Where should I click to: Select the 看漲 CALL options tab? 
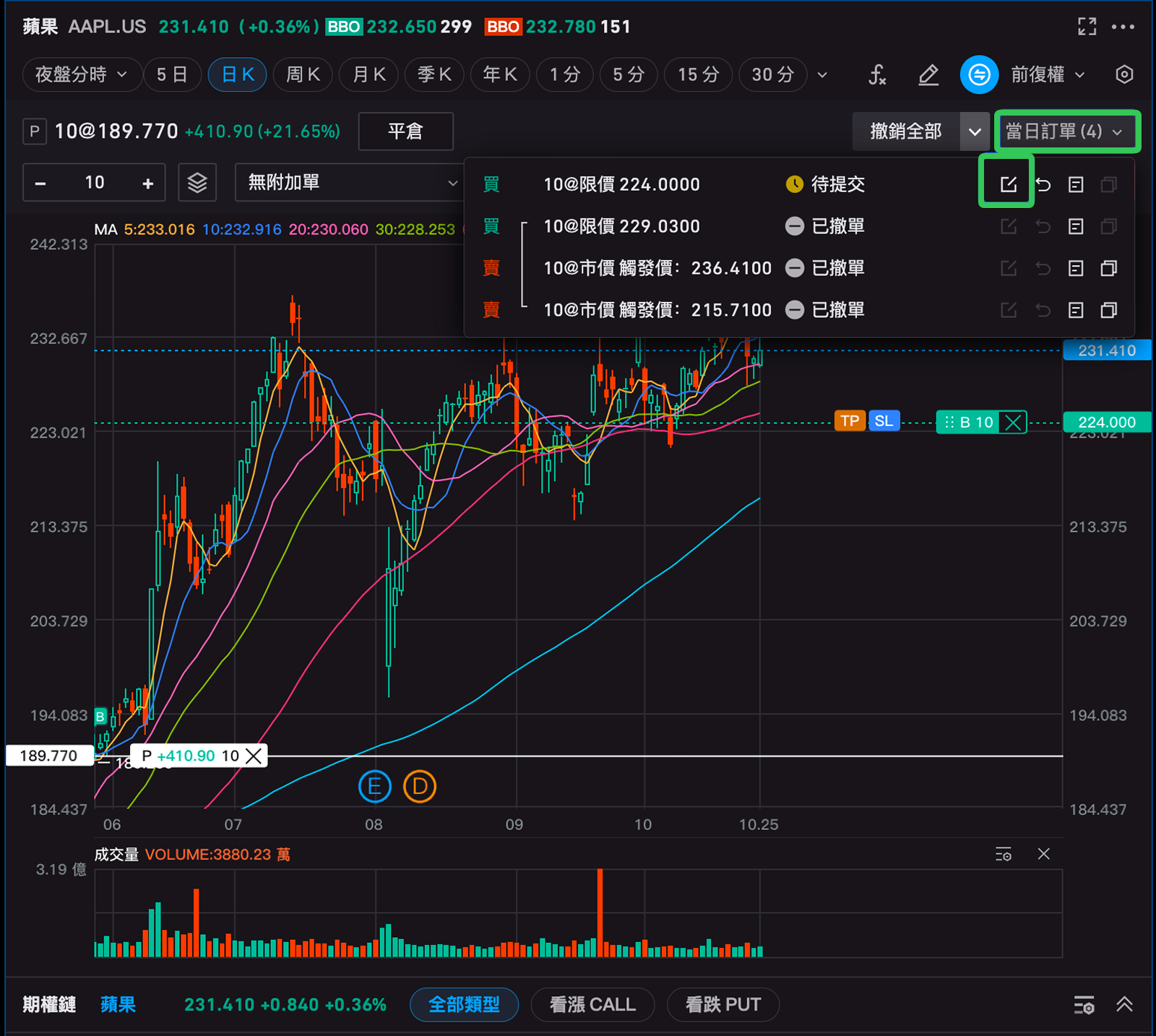coord(592,1004)
